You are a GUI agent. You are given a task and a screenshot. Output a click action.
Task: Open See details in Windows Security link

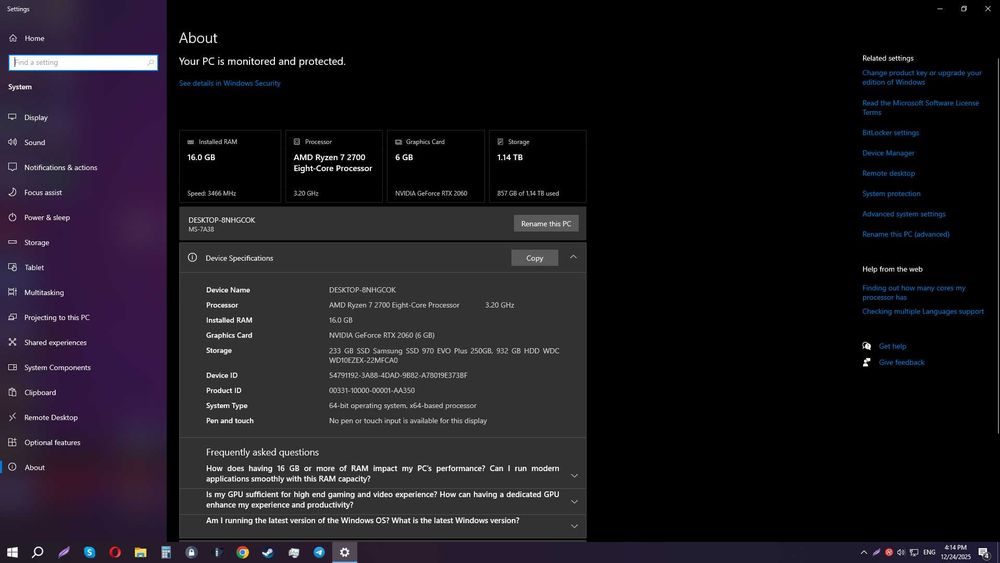pos(230,84)
